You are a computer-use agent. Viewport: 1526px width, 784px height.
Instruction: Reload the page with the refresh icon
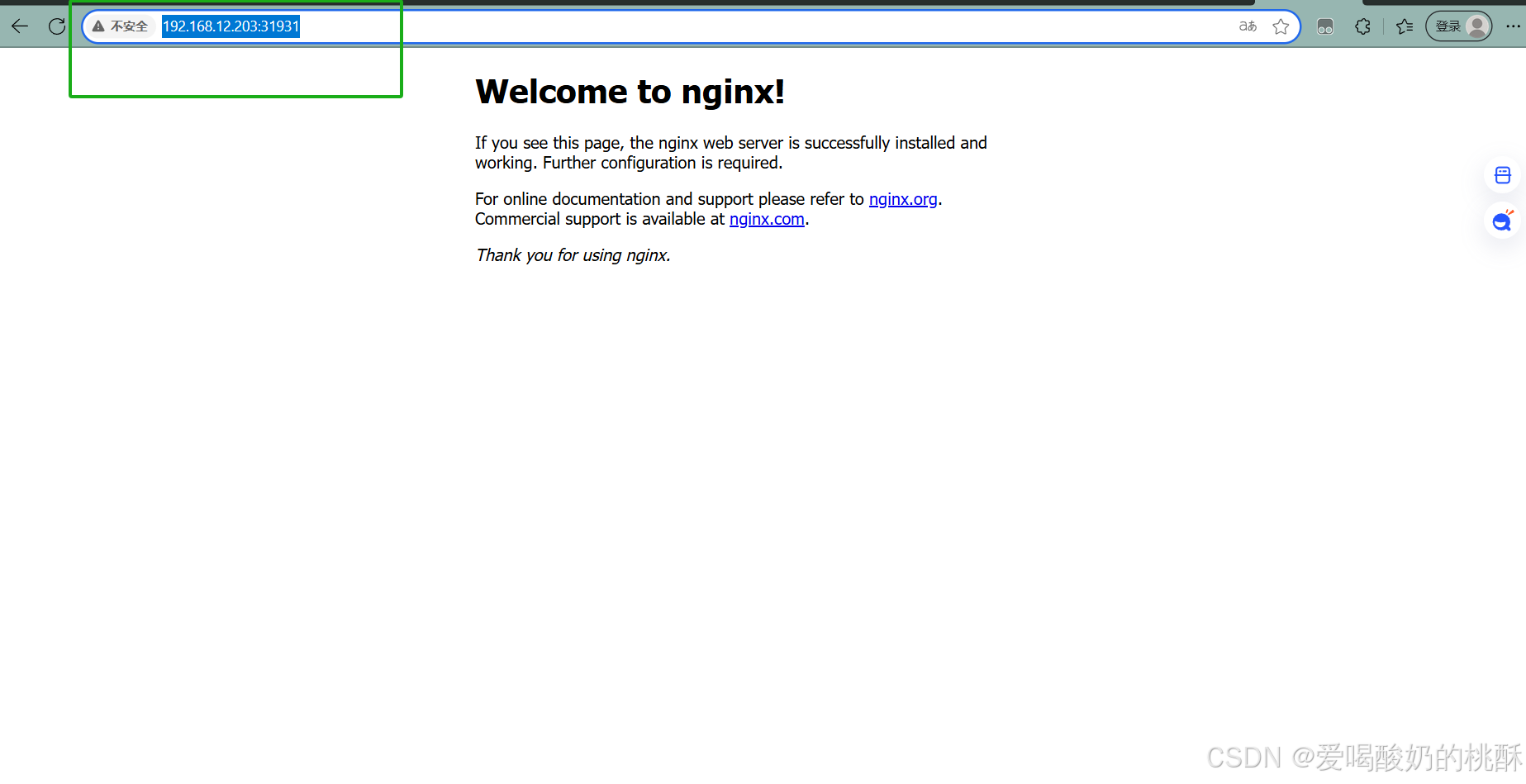[x=57, y=26]
